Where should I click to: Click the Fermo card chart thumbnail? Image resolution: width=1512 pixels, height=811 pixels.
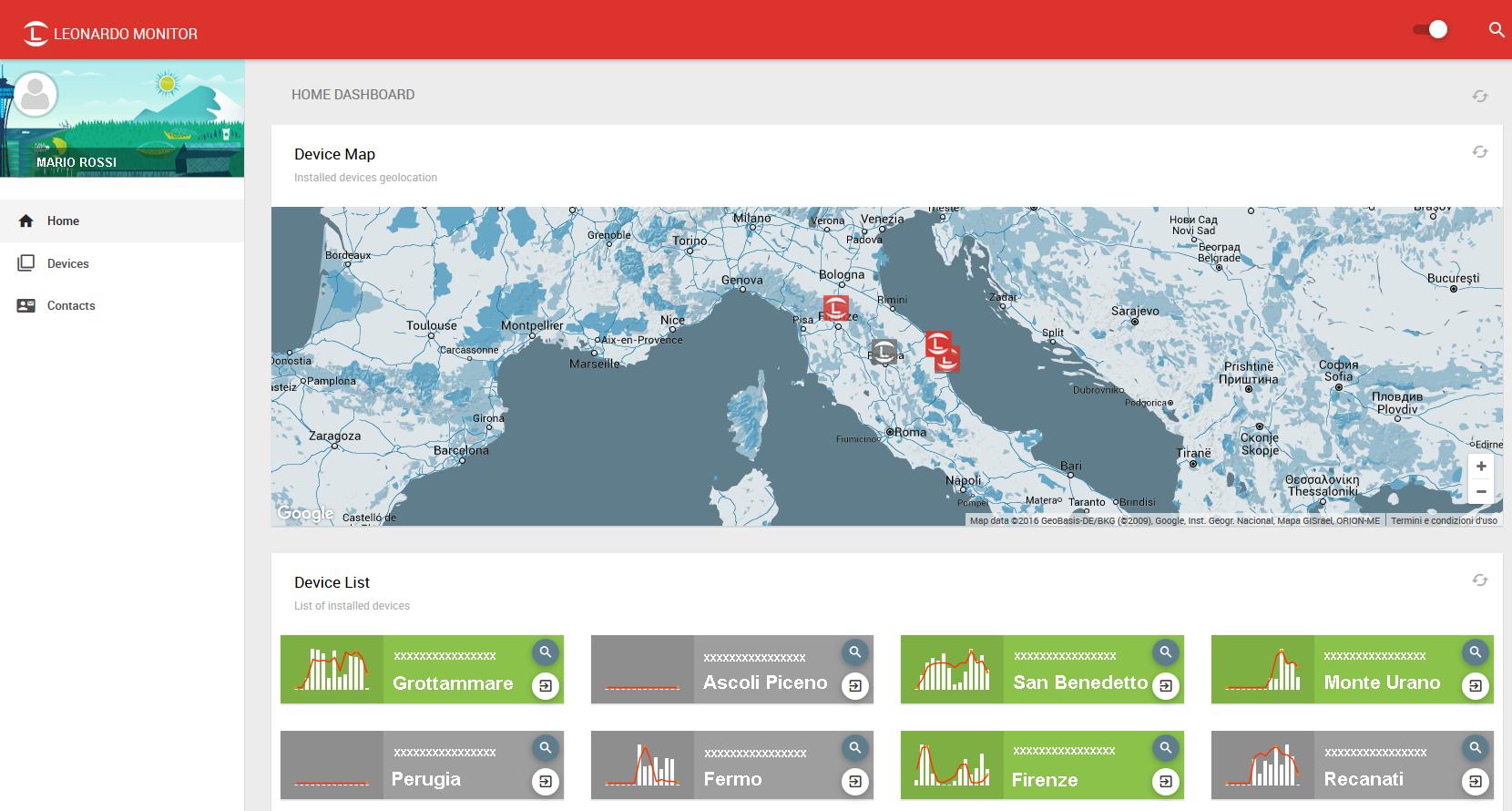click(x=642, y=765)
